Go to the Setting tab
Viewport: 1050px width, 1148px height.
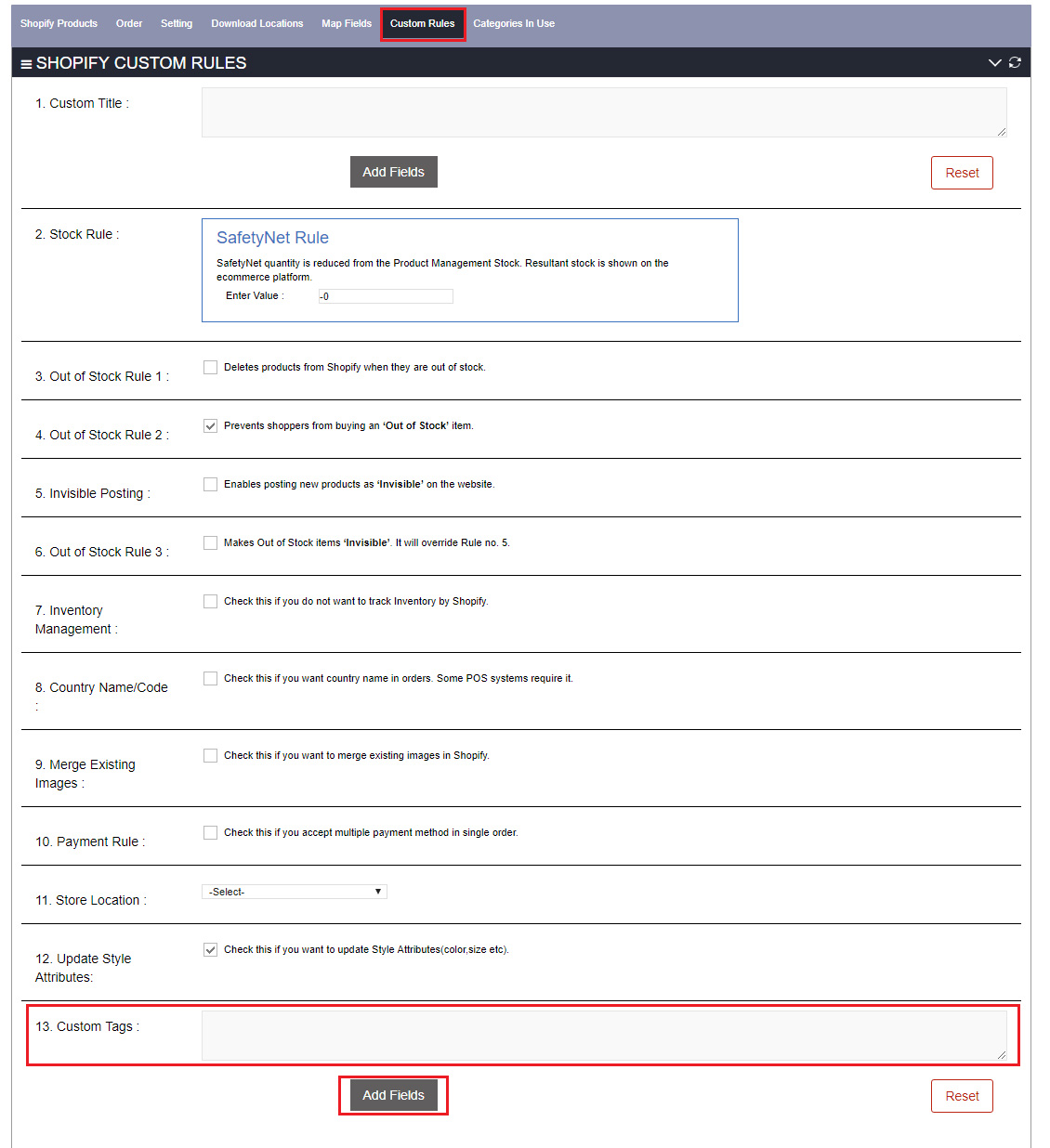click(x=177, y=23)
